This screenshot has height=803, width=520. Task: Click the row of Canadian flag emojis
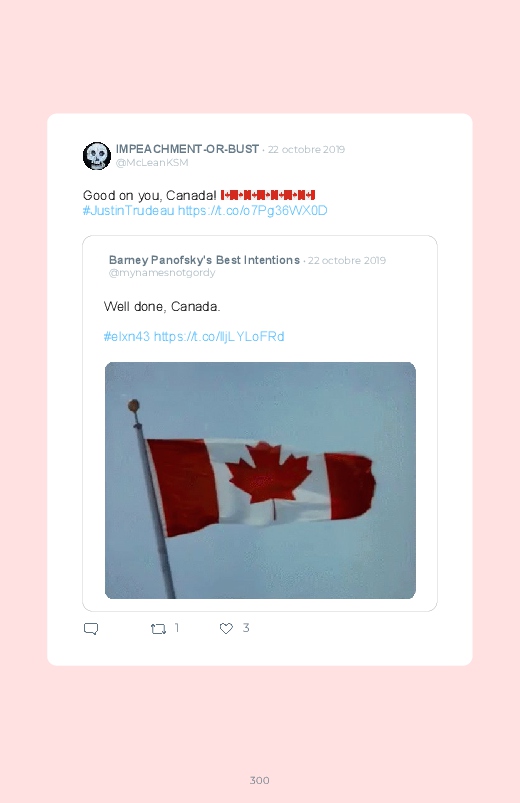(268, 195)
